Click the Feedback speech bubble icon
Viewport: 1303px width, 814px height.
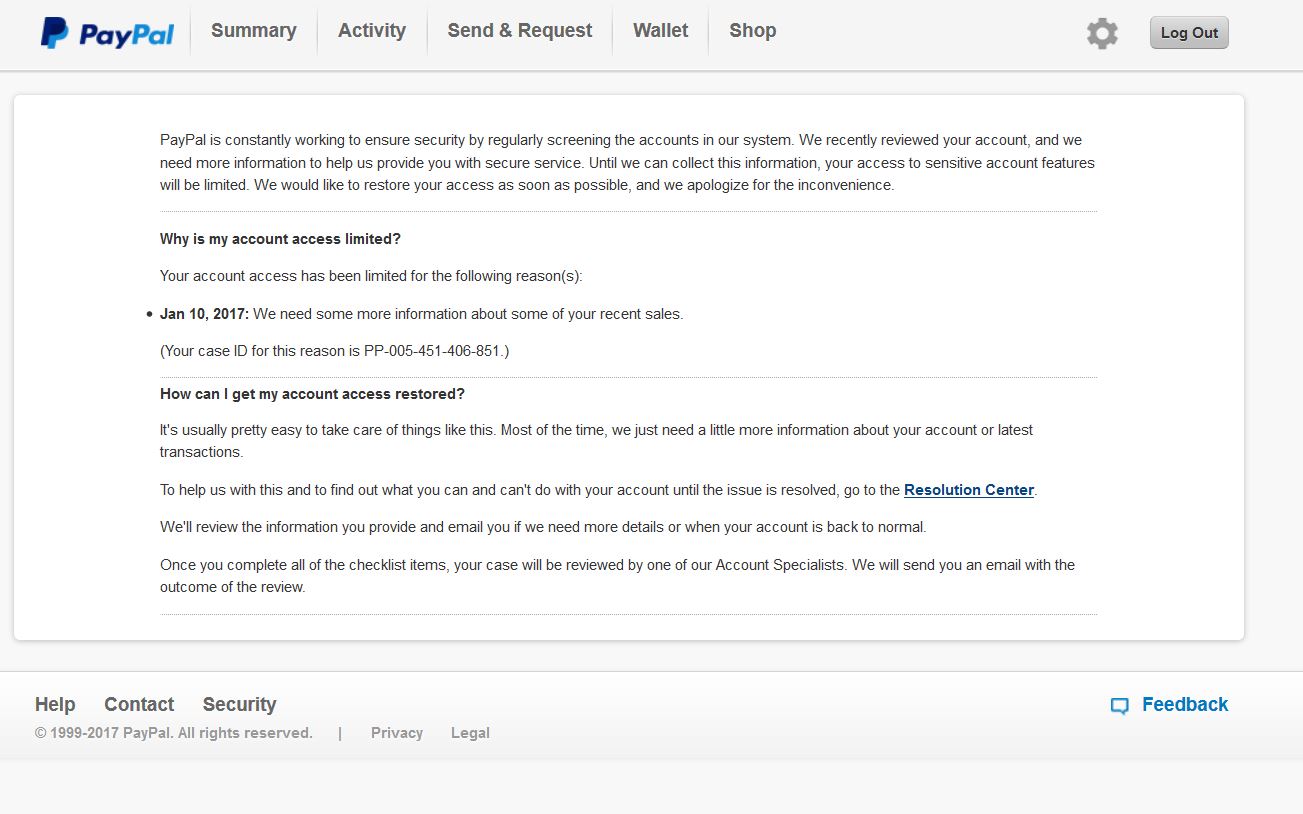[x=1119, y=706]
